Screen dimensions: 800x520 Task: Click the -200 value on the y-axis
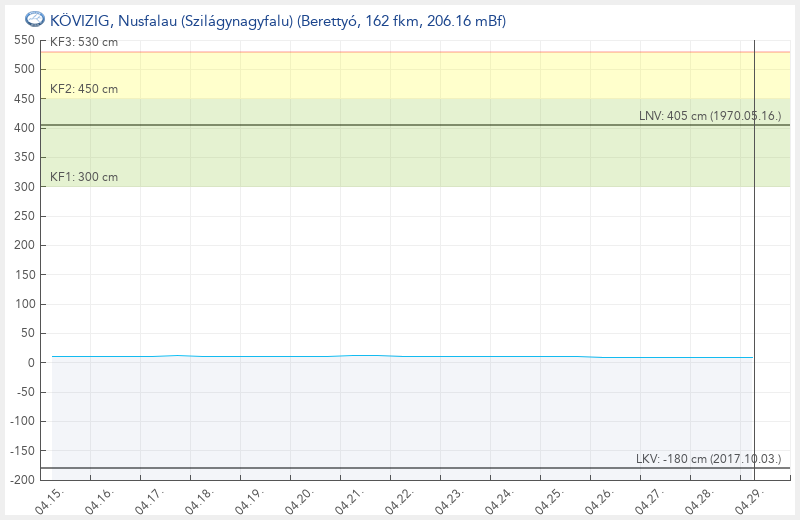point(23,480)
